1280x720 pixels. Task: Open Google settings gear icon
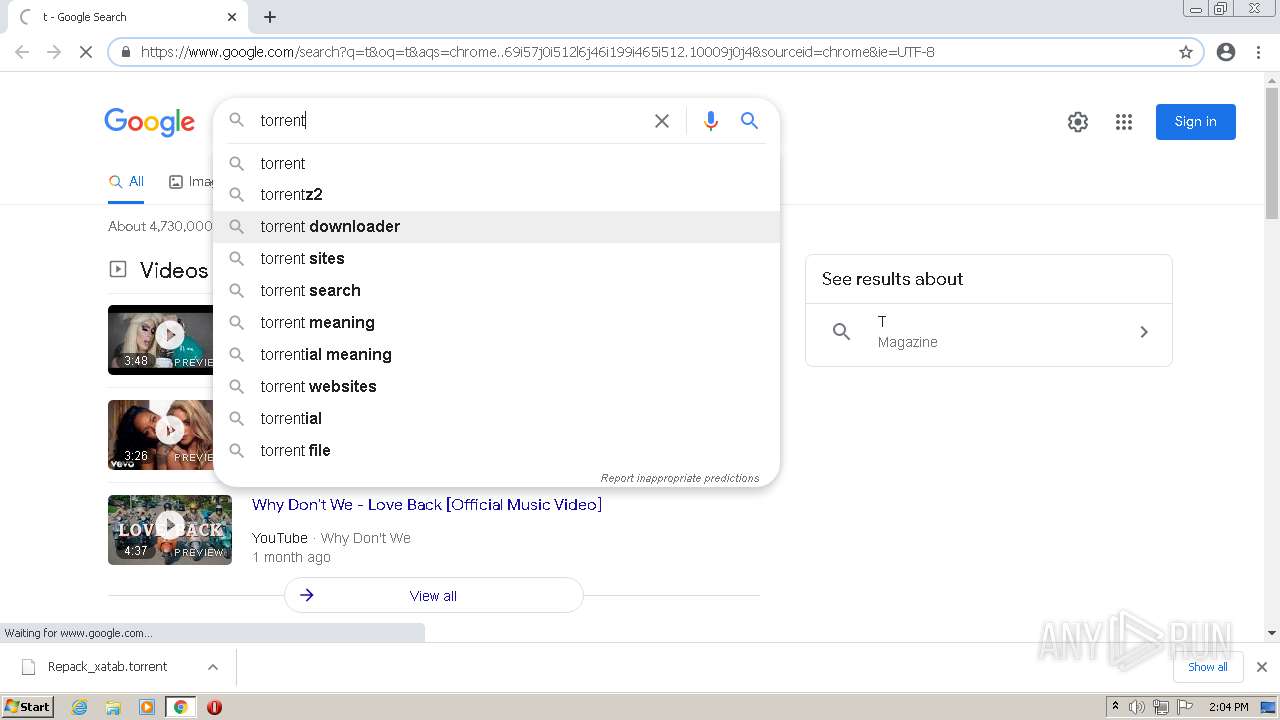[1077, 122]
